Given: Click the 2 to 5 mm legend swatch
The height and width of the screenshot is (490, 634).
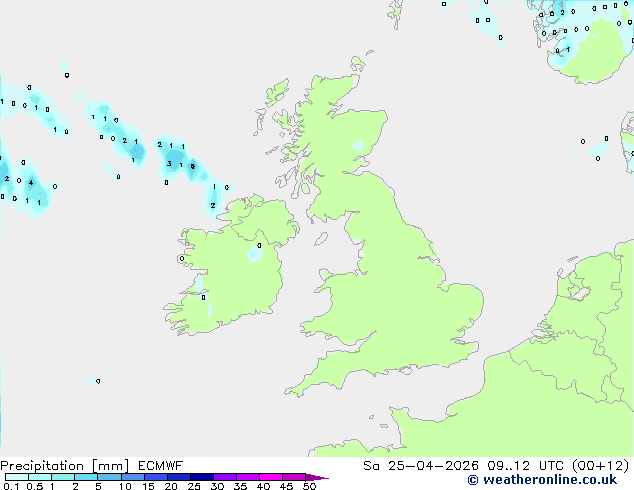Looking at the screenshot, I should [86, 477].
